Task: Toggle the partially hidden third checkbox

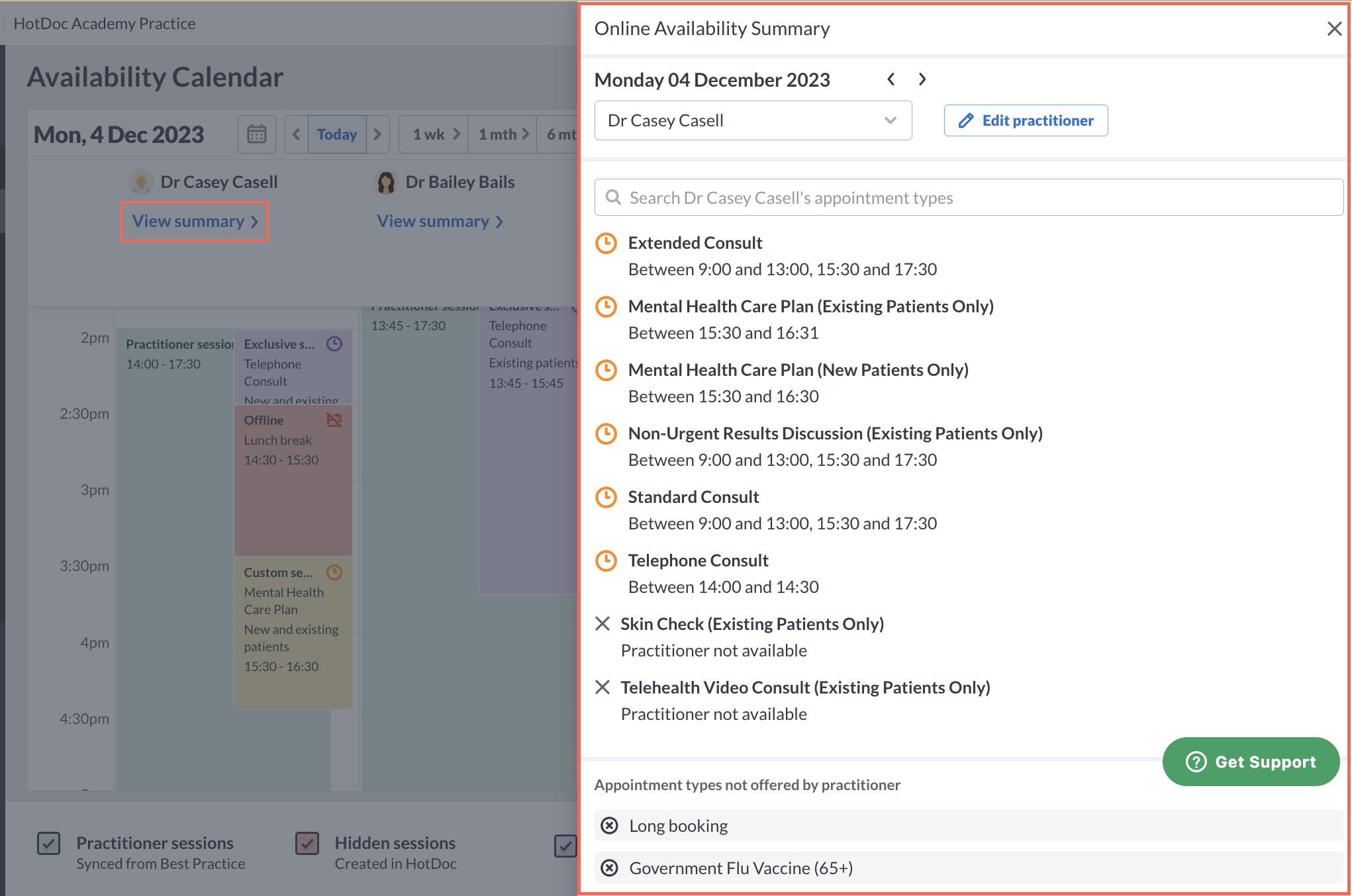Action: 565,846
